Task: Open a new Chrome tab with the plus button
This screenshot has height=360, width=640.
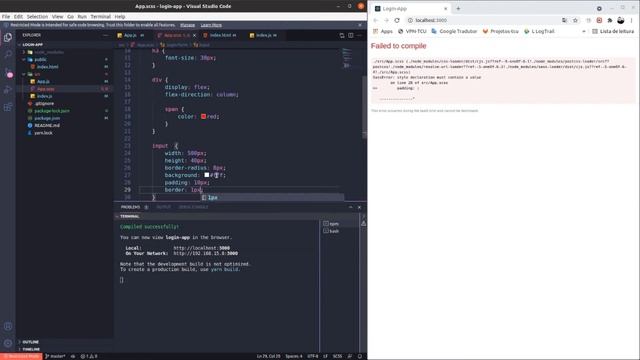Action: click(458, 8)
